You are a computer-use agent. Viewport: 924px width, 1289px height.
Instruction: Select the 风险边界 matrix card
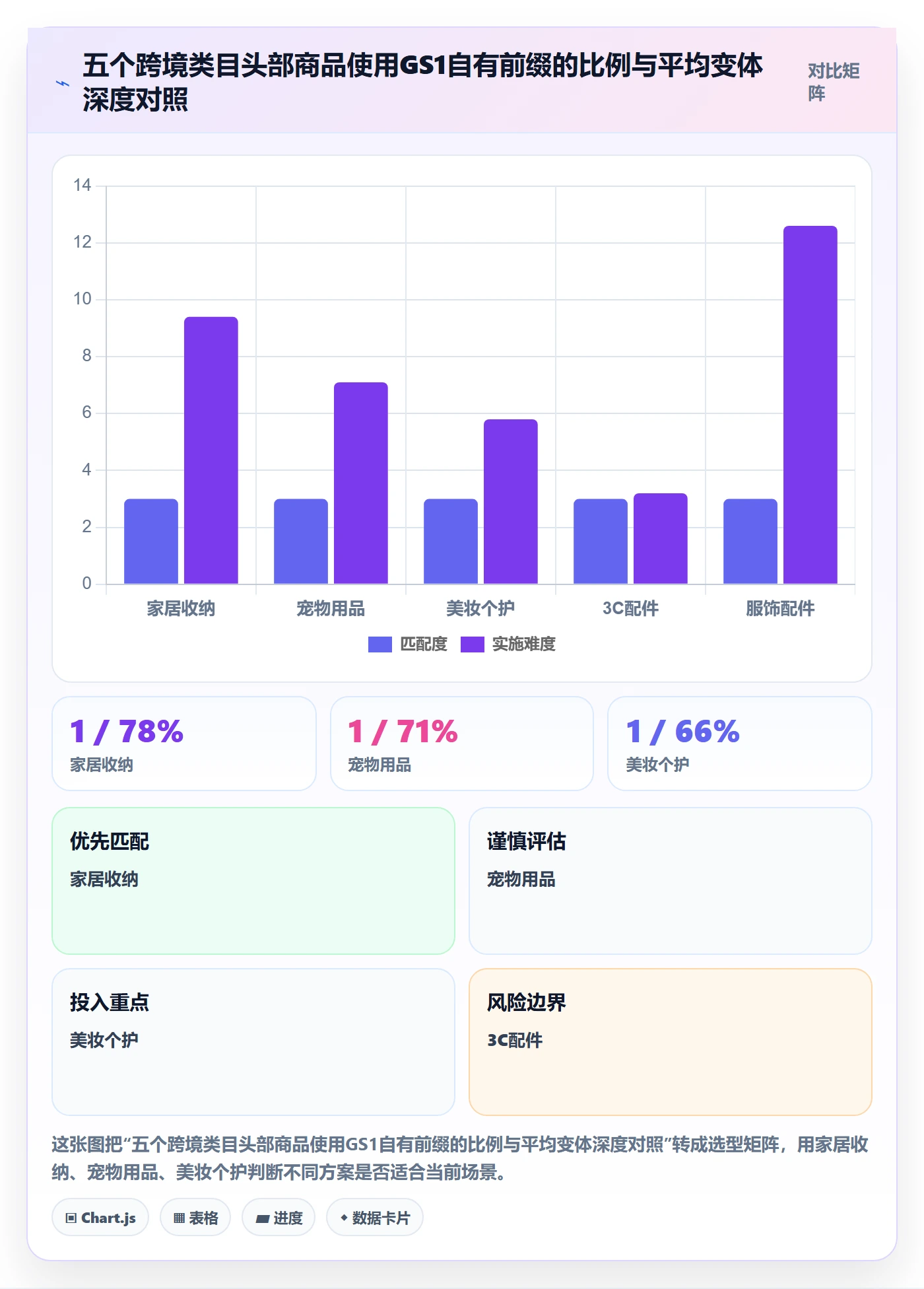click(671, 1042)
